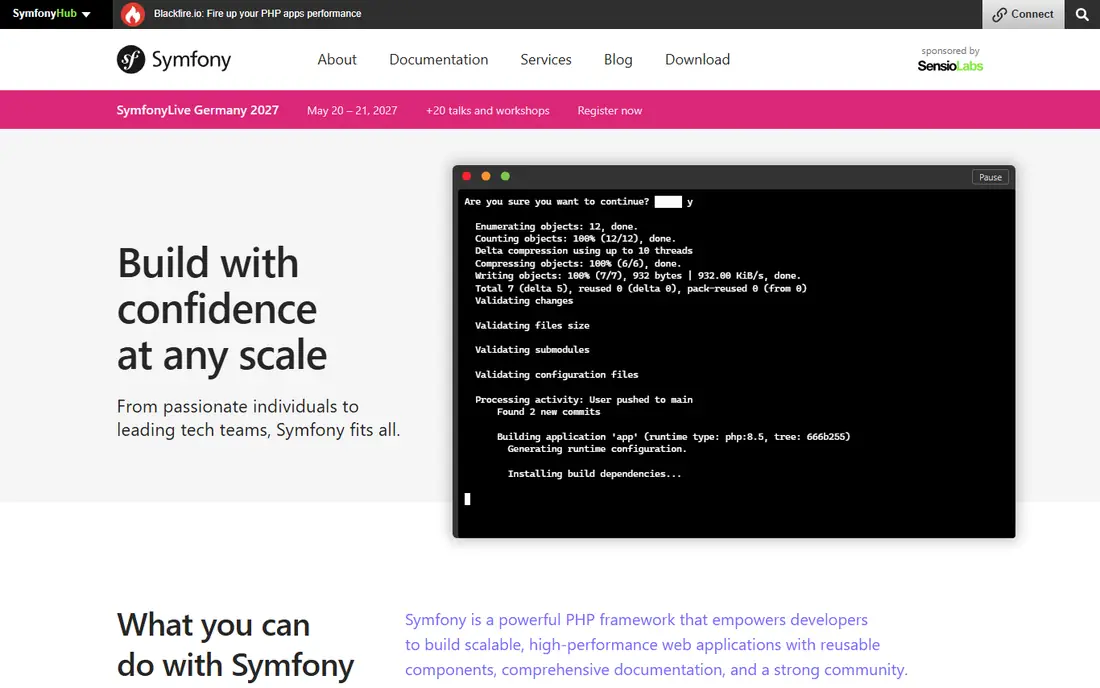
Task: Click the Blackfire.io flame icon
Action: [x=133, y=14]
